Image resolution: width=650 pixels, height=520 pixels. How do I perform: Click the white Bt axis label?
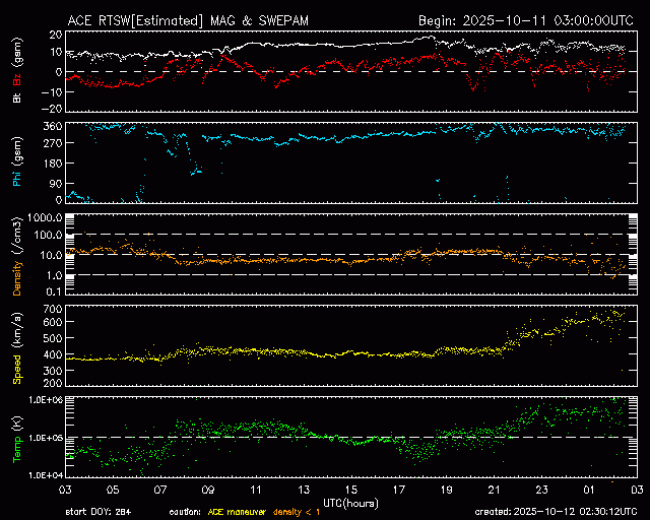(x=17, y=98)
